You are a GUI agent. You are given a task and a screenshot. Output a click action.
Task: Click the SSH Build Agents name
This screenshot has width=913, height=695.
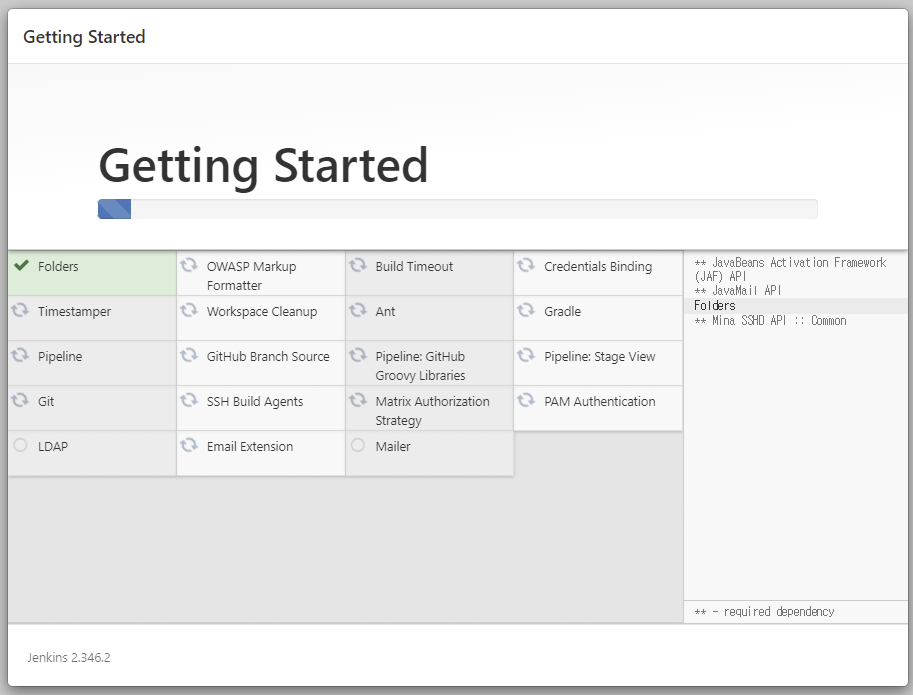point(255,402)
